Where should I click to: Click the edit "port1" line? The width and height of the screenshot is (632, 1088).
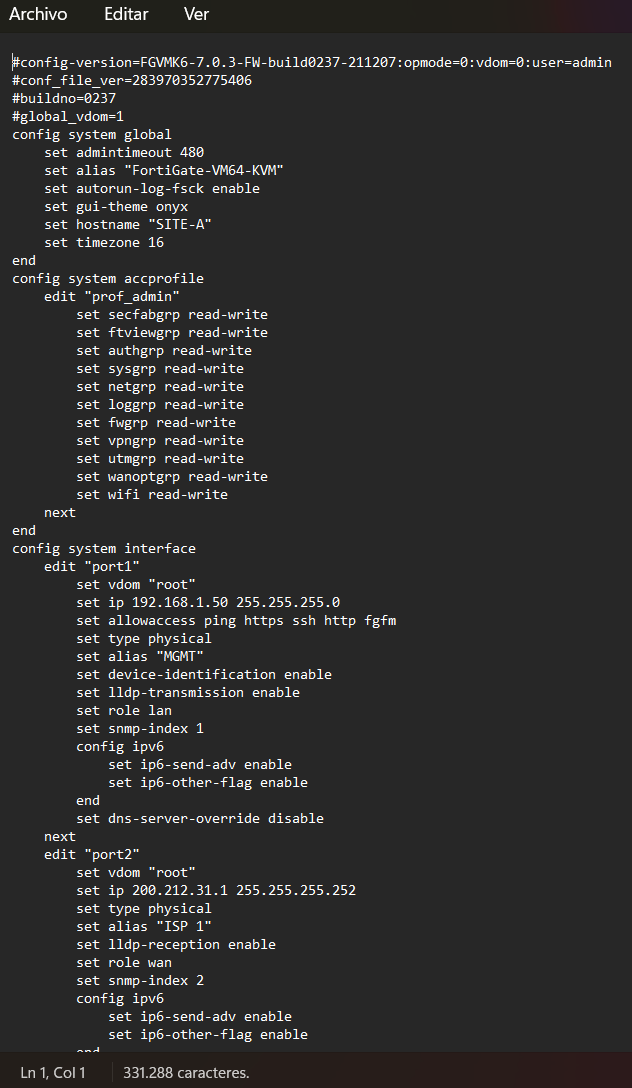coord(92,566)
